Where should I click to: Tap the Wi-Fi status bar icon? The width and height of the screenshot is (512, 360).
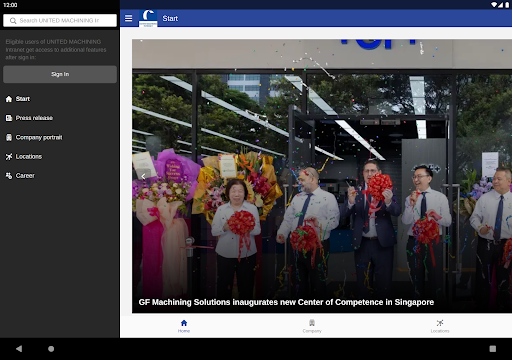tap(494, 5)
